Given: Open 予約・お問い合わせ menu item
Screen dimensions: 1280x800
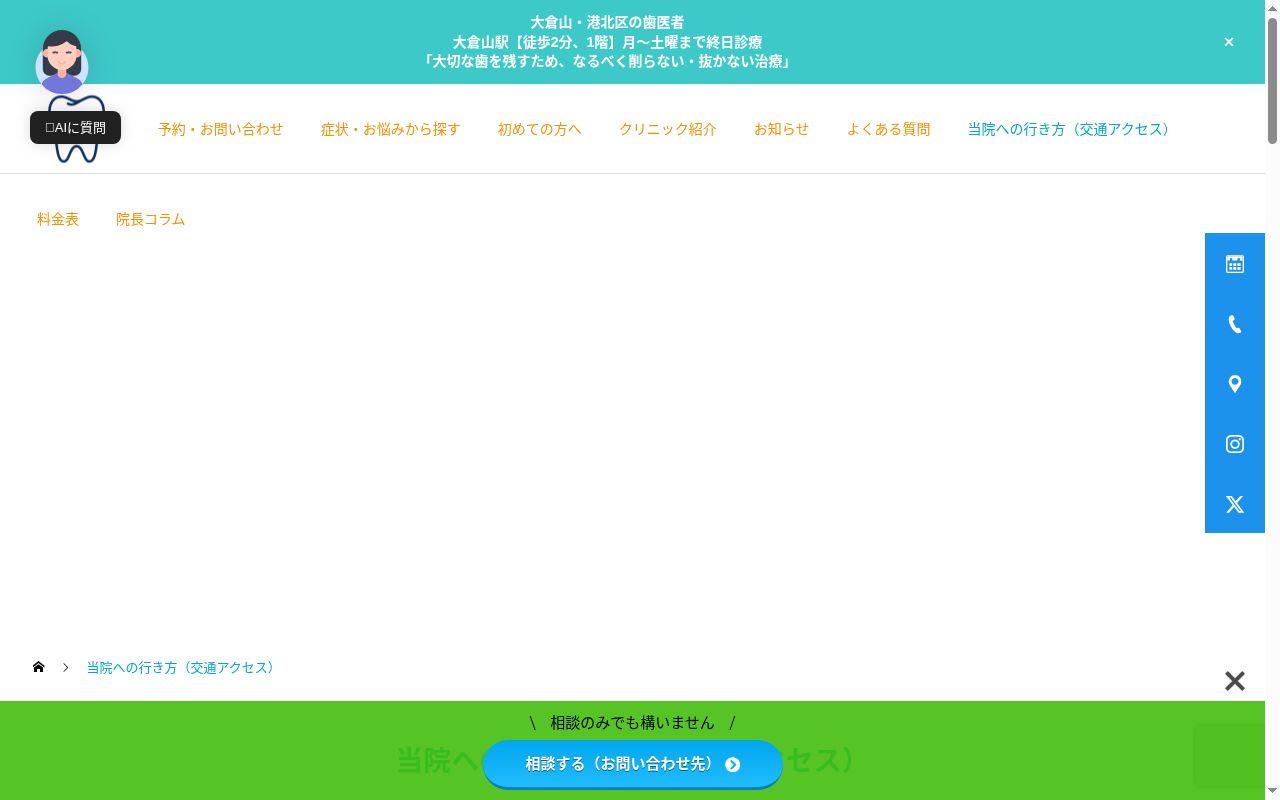Looking at the screenshot, I should click(221, 129).
